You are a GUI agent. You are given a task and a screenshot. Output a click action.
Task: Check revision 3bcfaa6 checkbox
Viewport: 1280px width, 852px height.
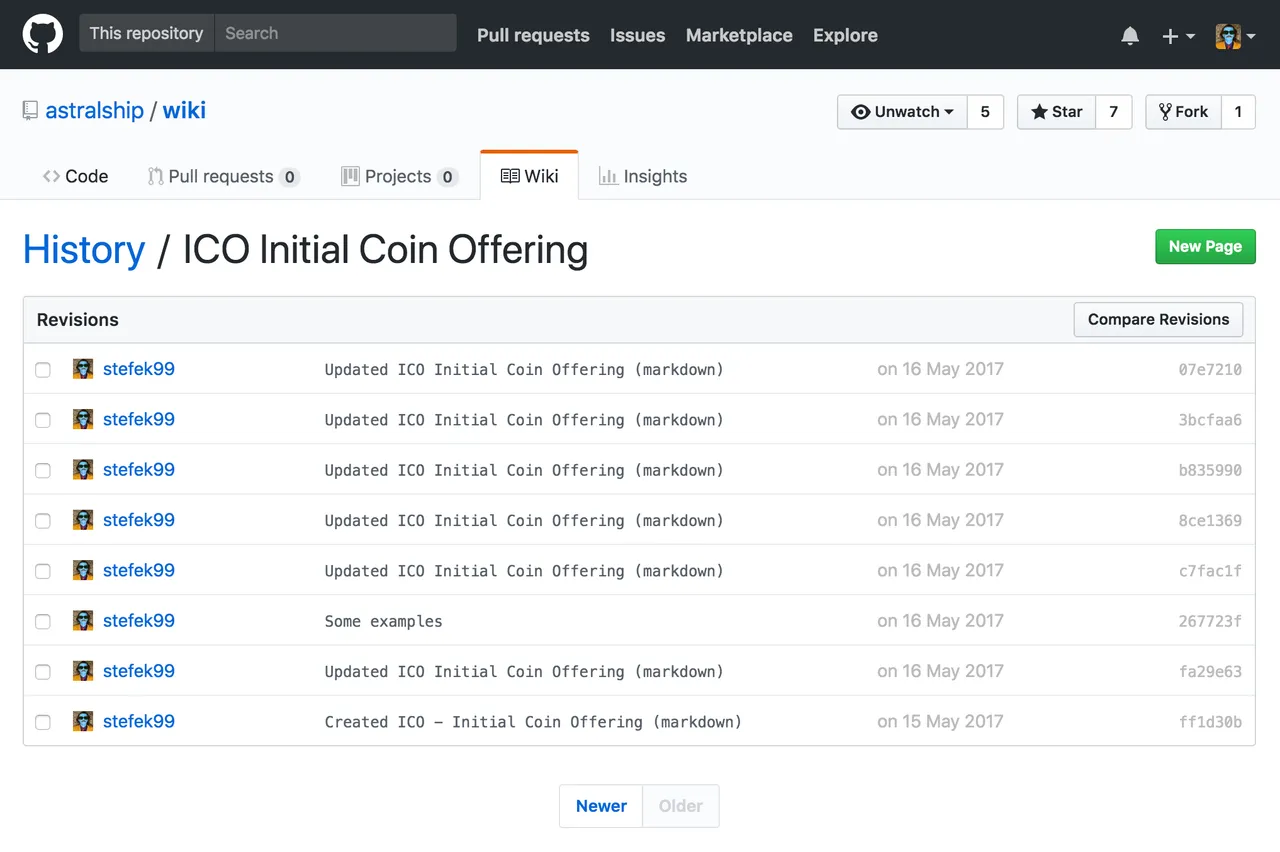tap(43, 420)
